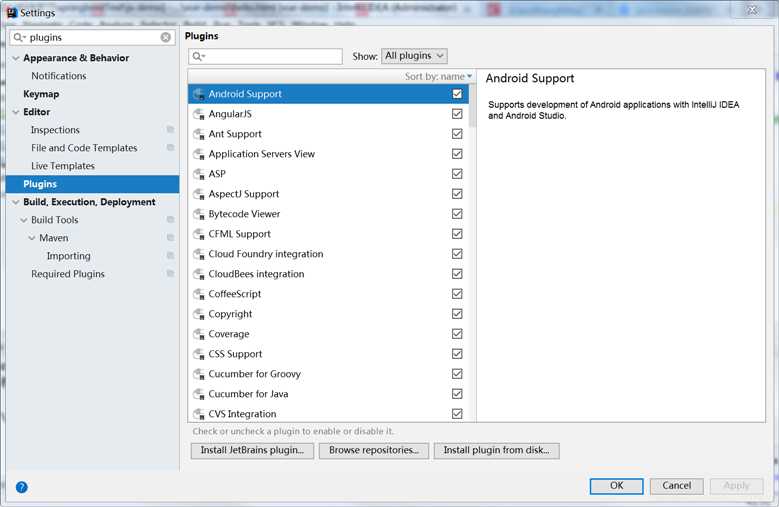Confirm settings with OK button
The width and height of the screenshot is (779, 507).
tap(617, 486)
